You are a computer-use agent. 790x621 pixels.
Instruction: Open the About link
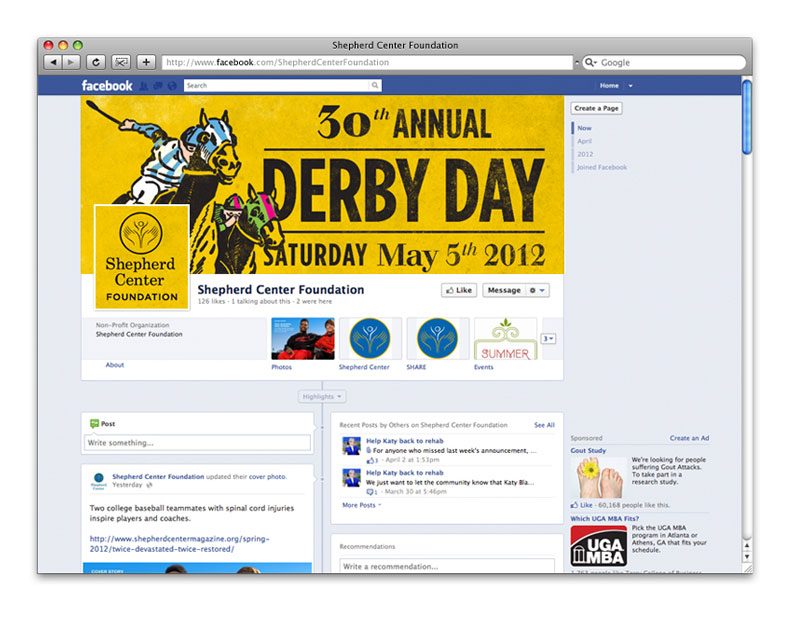114,365
